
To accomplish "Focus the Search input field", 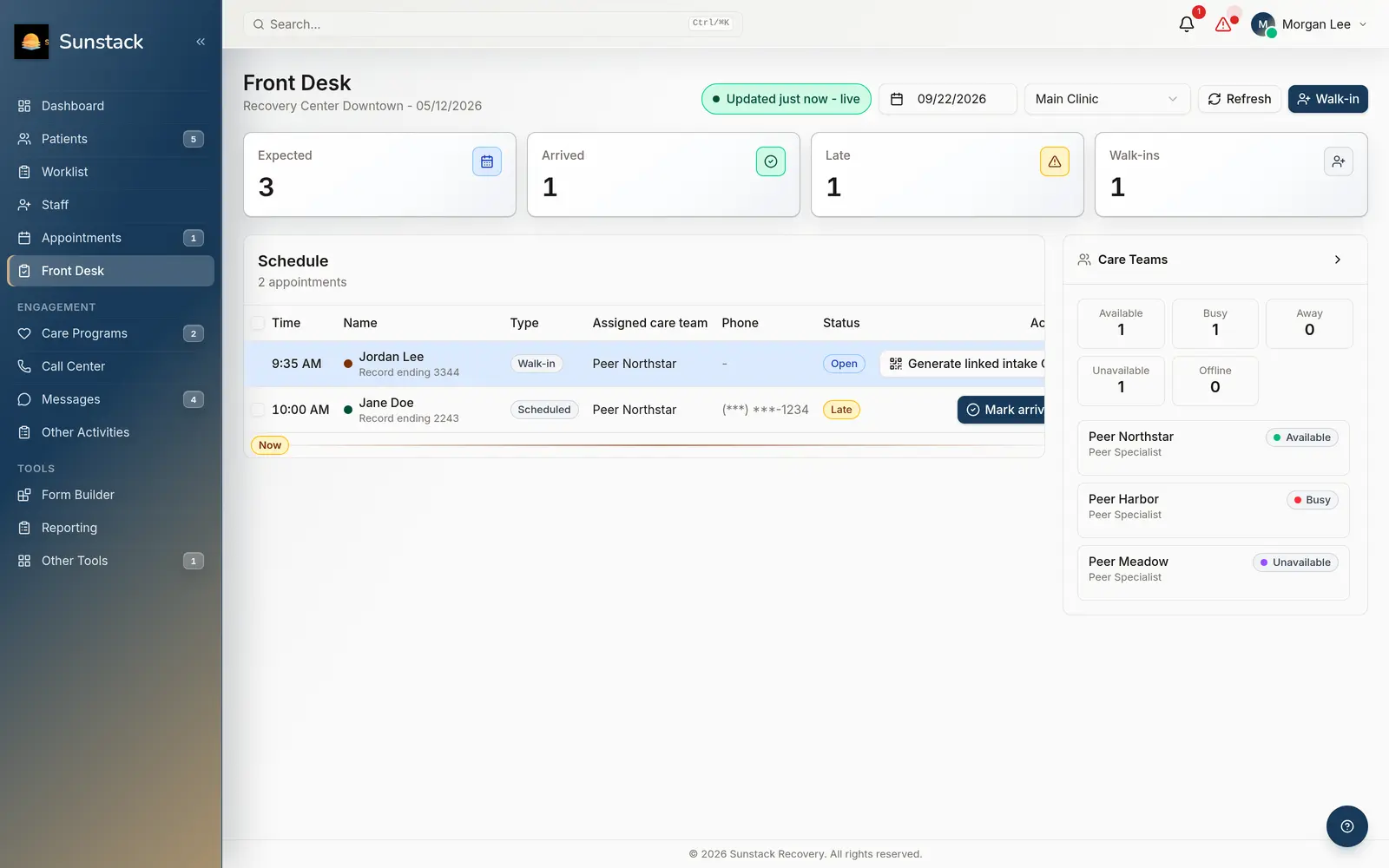I will click(x=493, y=24).
